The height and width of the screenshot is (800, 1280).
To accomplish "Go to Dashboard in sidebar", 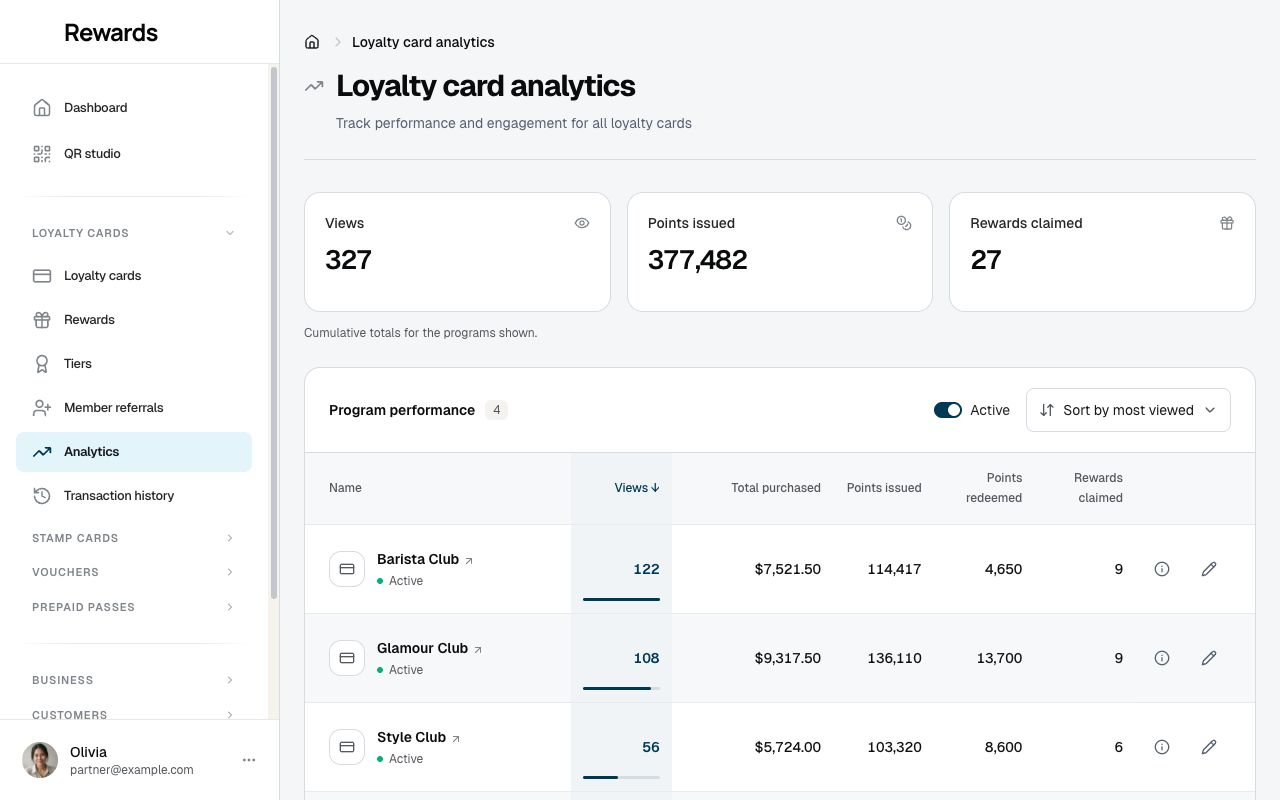I will point(134,108).
